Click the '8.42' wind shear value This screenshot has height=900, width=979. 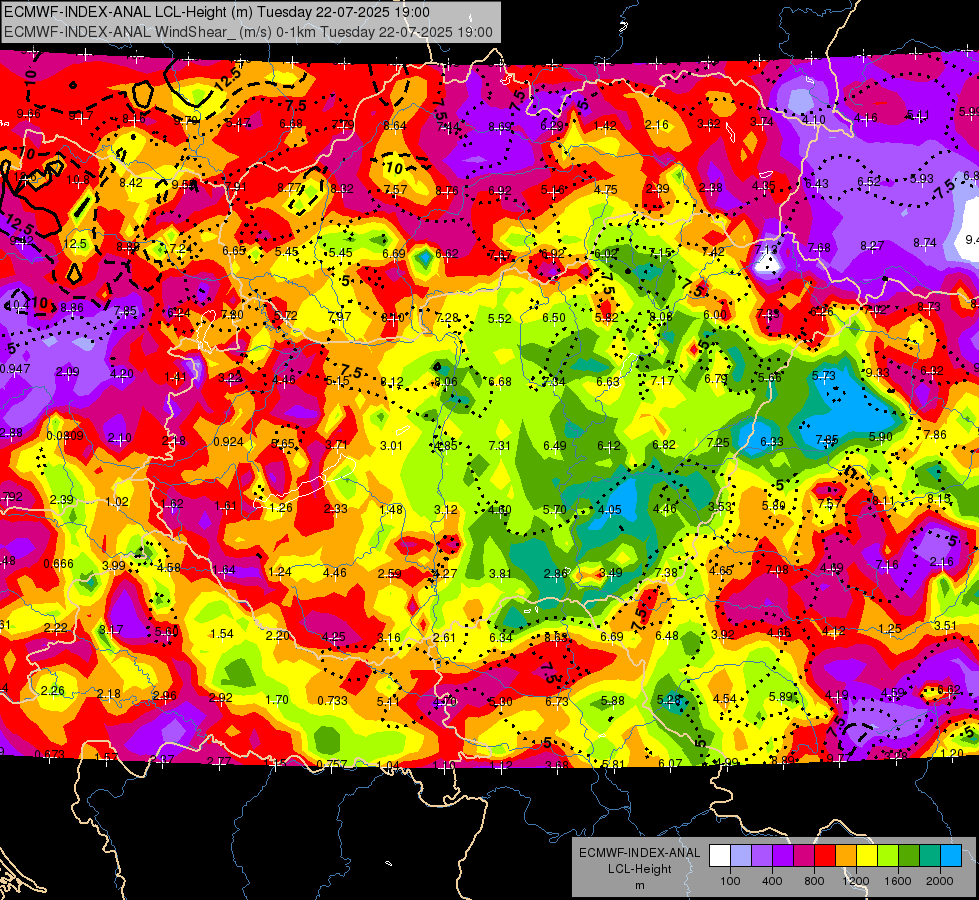[x=131, y=182]
